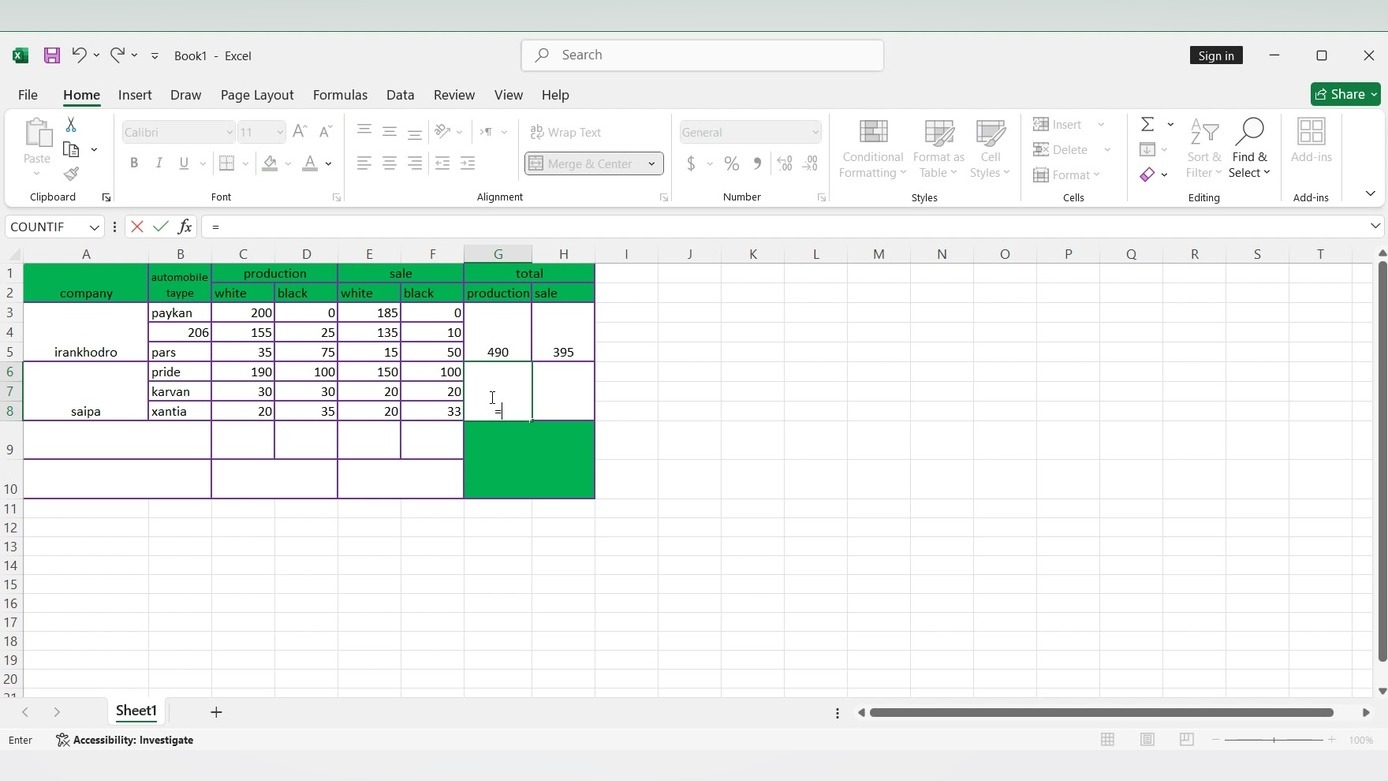Confirm the formula entry with the checkmark
This screenshot has height=781, width=1388.
pos(160,227)
